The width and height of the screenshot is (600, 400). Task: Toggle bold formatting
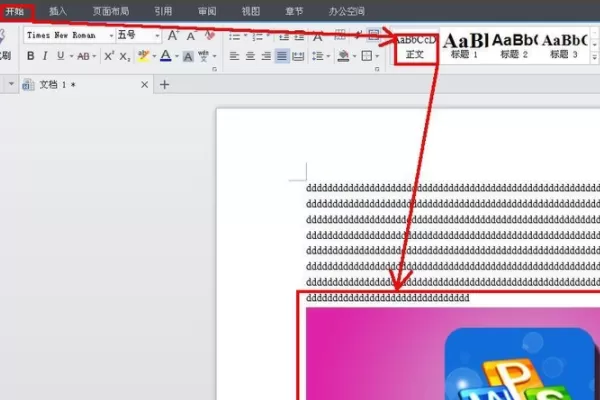pos(31,56)
